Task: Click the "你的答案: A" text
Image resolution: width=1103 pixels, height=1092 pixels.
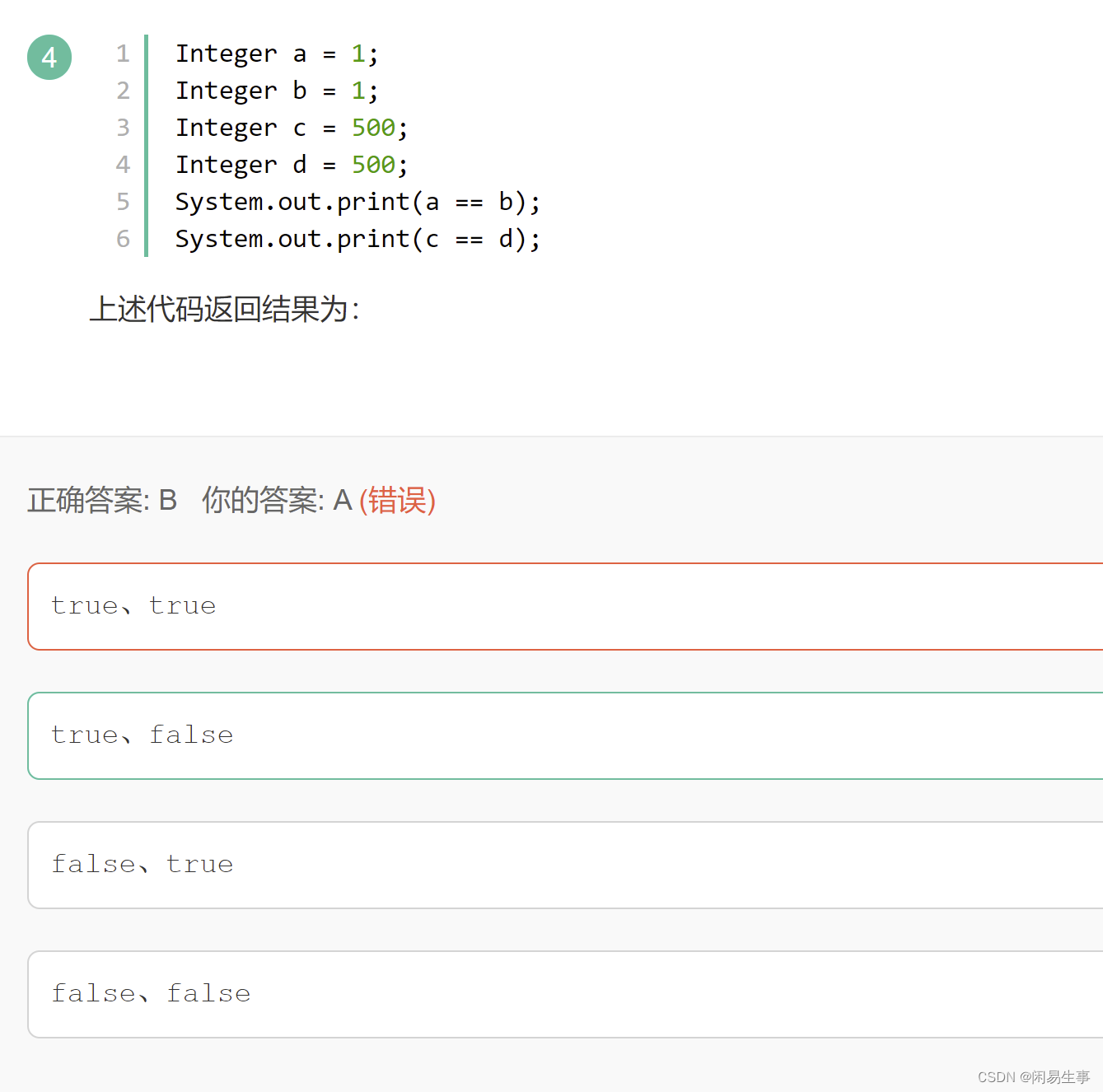Action: click(x=277, y=500)
